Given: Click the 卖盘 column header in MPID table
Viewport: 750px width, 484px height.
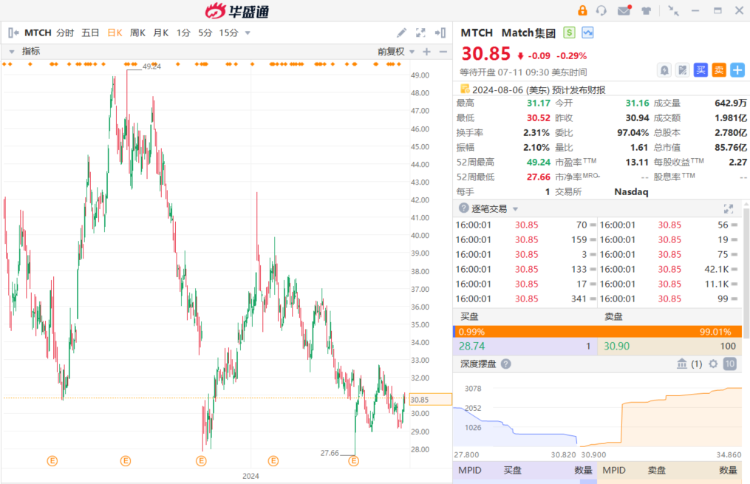Looking at the screenshot, I should (x=657, y=470).
